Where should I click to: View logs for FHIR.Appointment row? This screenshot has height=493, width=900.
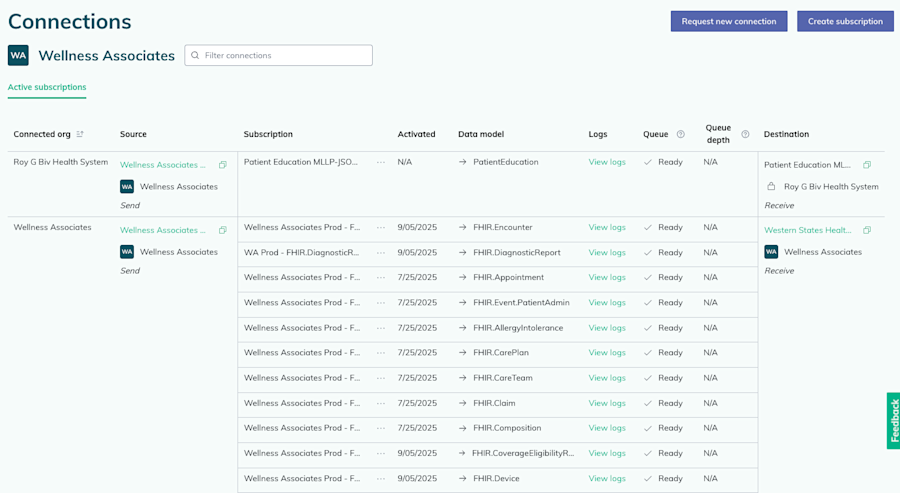607,278
